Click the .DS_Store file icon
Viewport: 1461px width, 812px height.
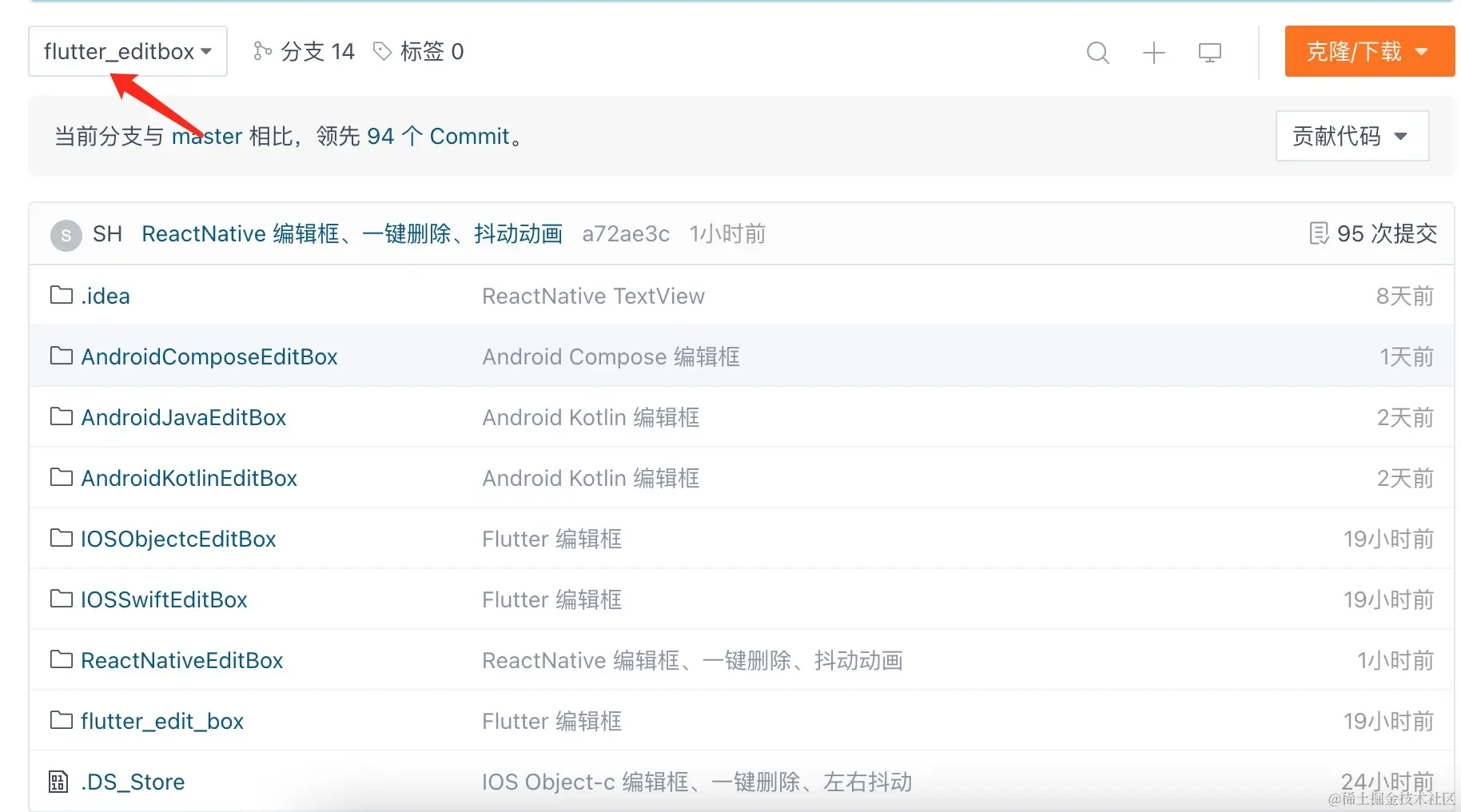[x=58, y=782]
